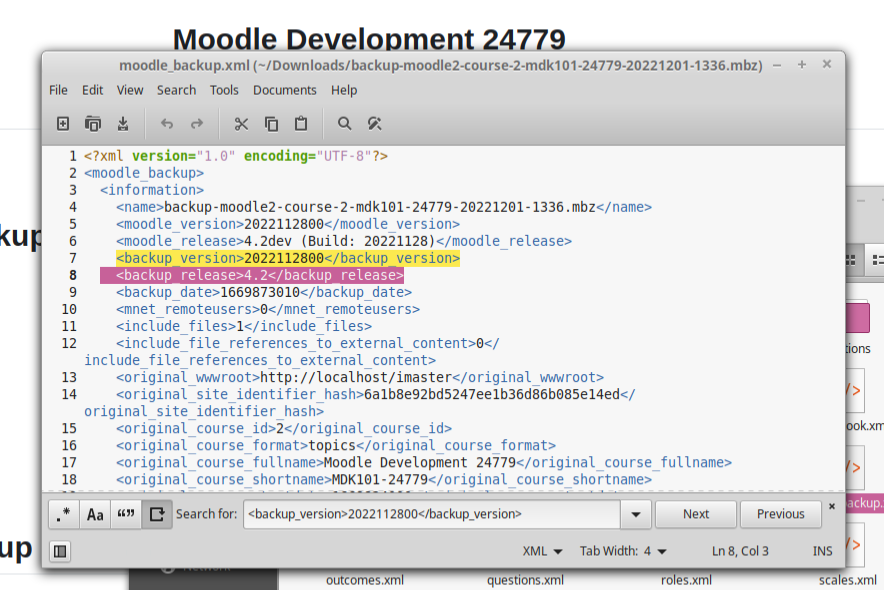Toggle match entire word only
Image resolution: width=884 pixels, height=590 pixels.
126,514
